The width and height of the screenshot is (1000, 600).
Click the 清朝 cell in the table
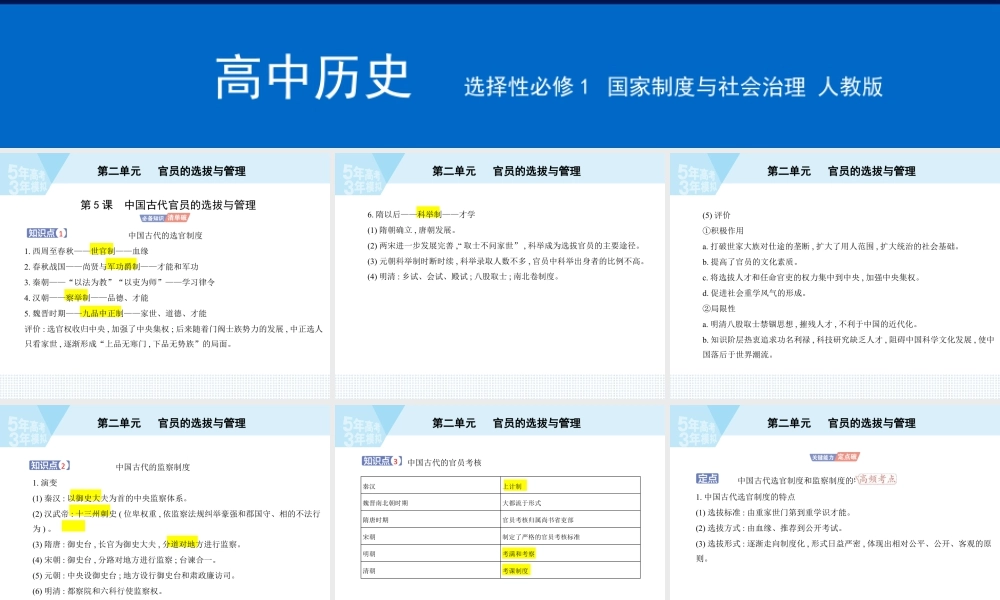431,571
